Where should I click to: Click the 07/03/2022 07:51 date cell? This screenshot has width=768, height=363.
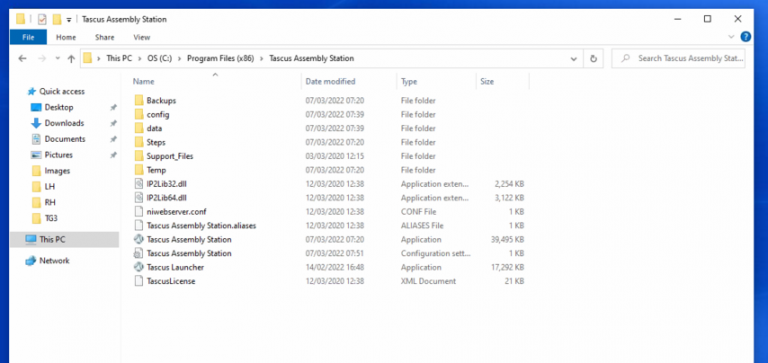[335, 253]
